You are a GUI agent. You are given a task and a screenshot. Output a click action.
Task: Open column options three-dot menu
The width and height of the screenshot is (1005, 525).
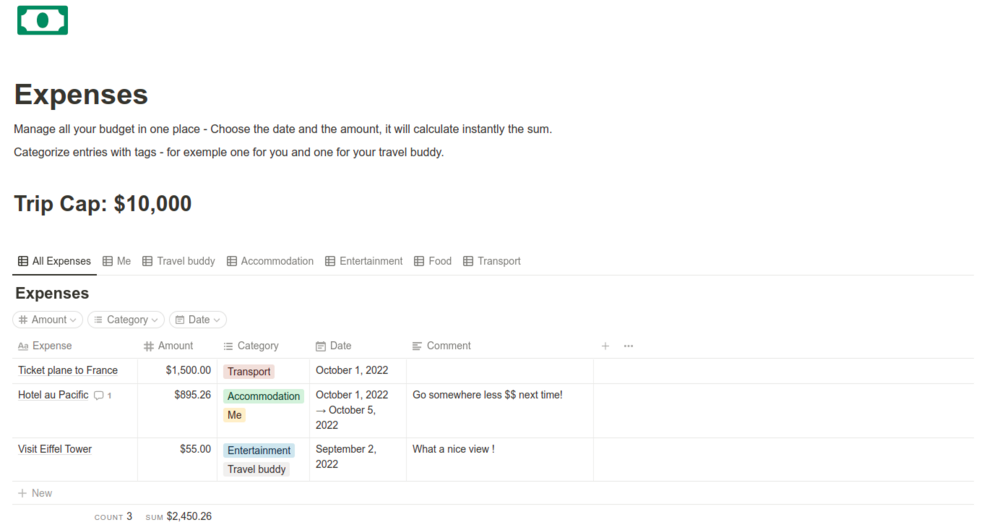click(628, 346)
